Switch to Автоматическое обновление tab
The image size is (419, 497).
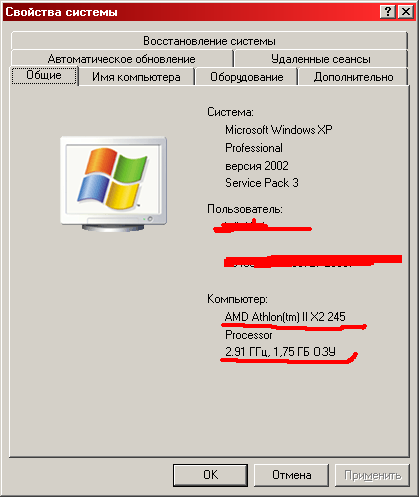click(x=122, y=59)
